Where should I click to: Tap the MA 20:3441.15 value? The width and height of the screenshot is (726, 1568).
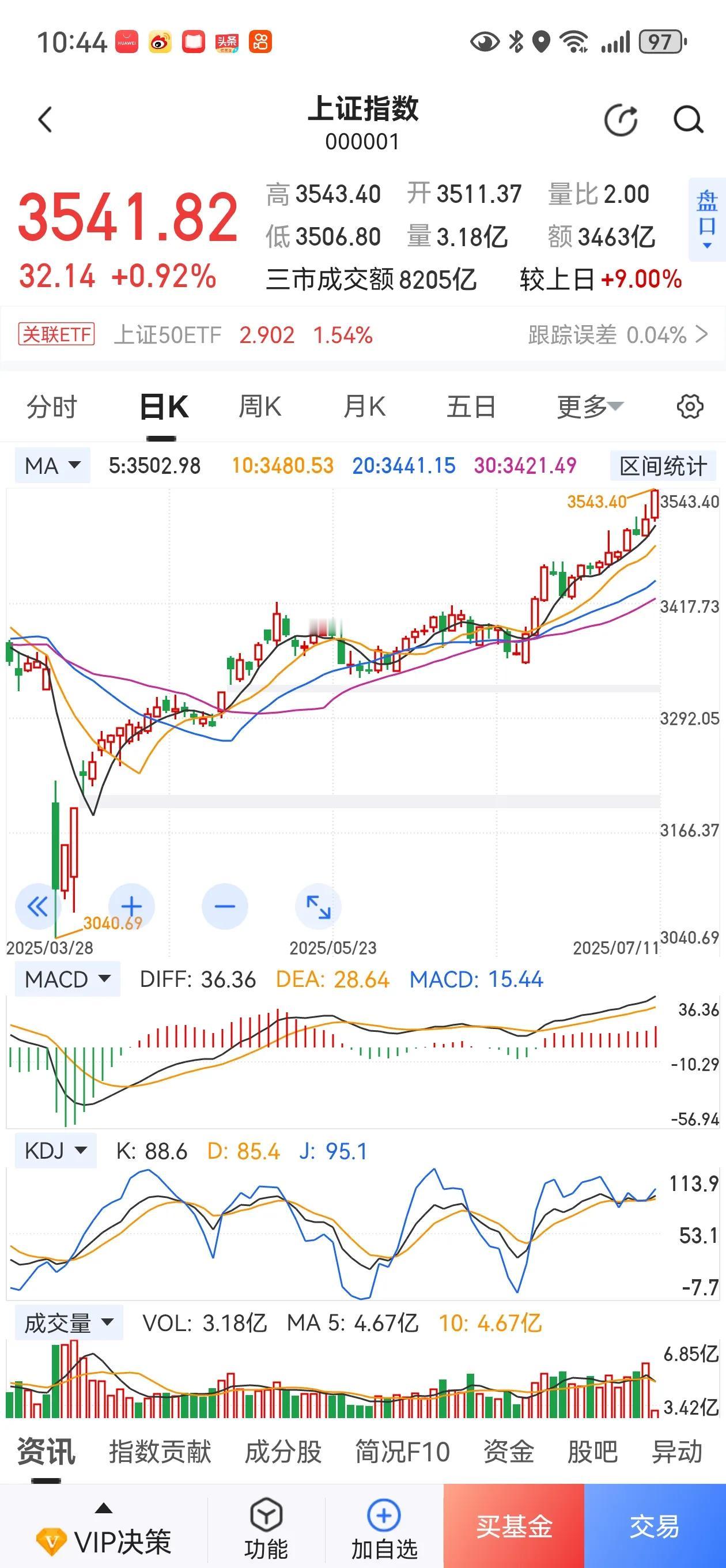tap(403, 466)
